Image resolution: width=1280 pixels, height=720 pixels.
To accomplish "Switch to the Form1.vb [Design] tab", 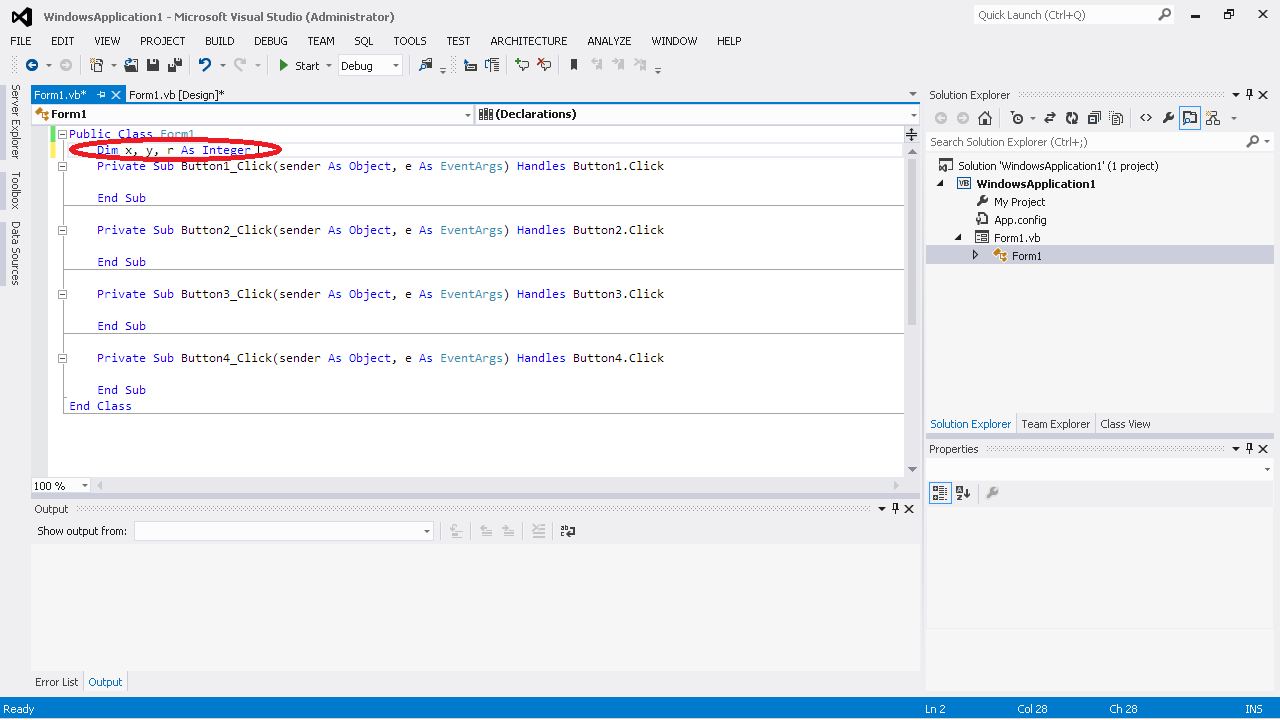I will pyautogui.click(x=176, y=95).
